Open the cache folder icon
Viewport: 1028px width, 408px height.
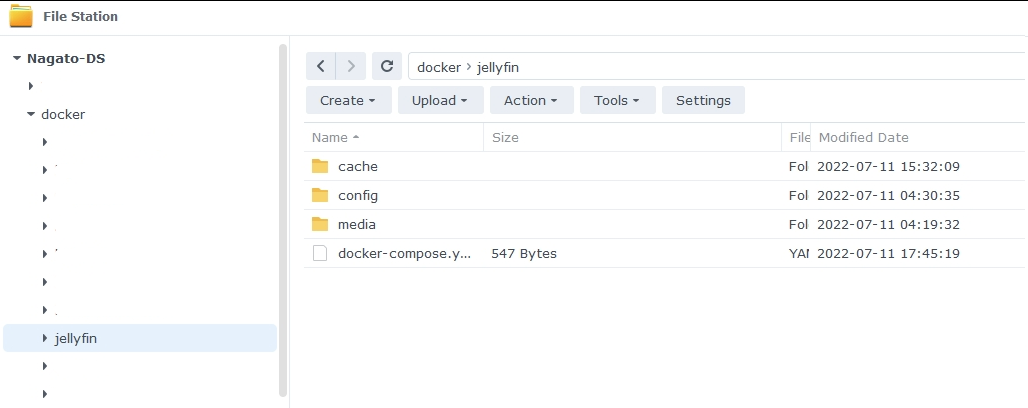coord(320,166)
